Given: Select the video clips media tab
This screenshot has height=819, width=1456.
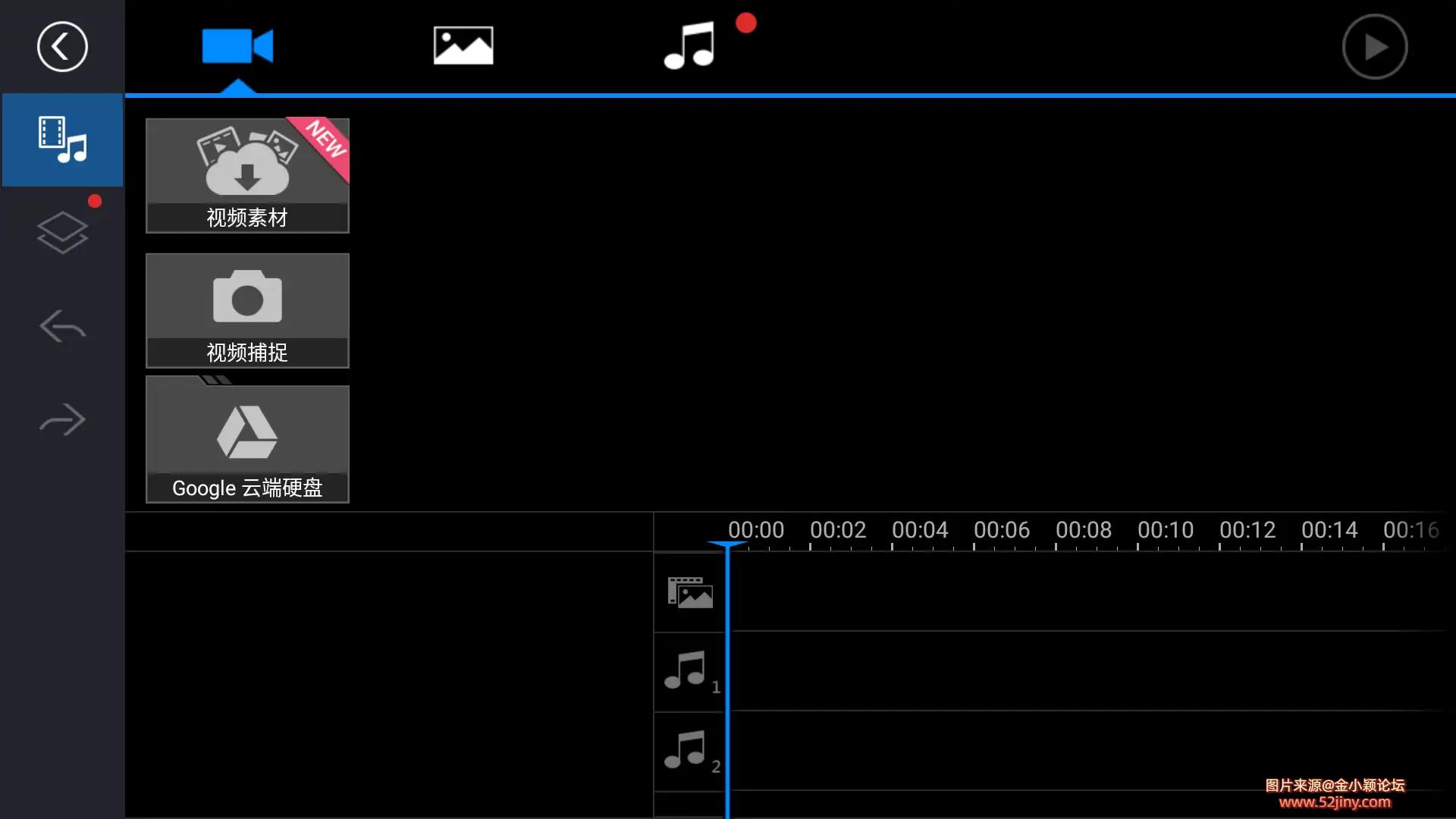Looking at the screenshot, I should click(237, 45).
